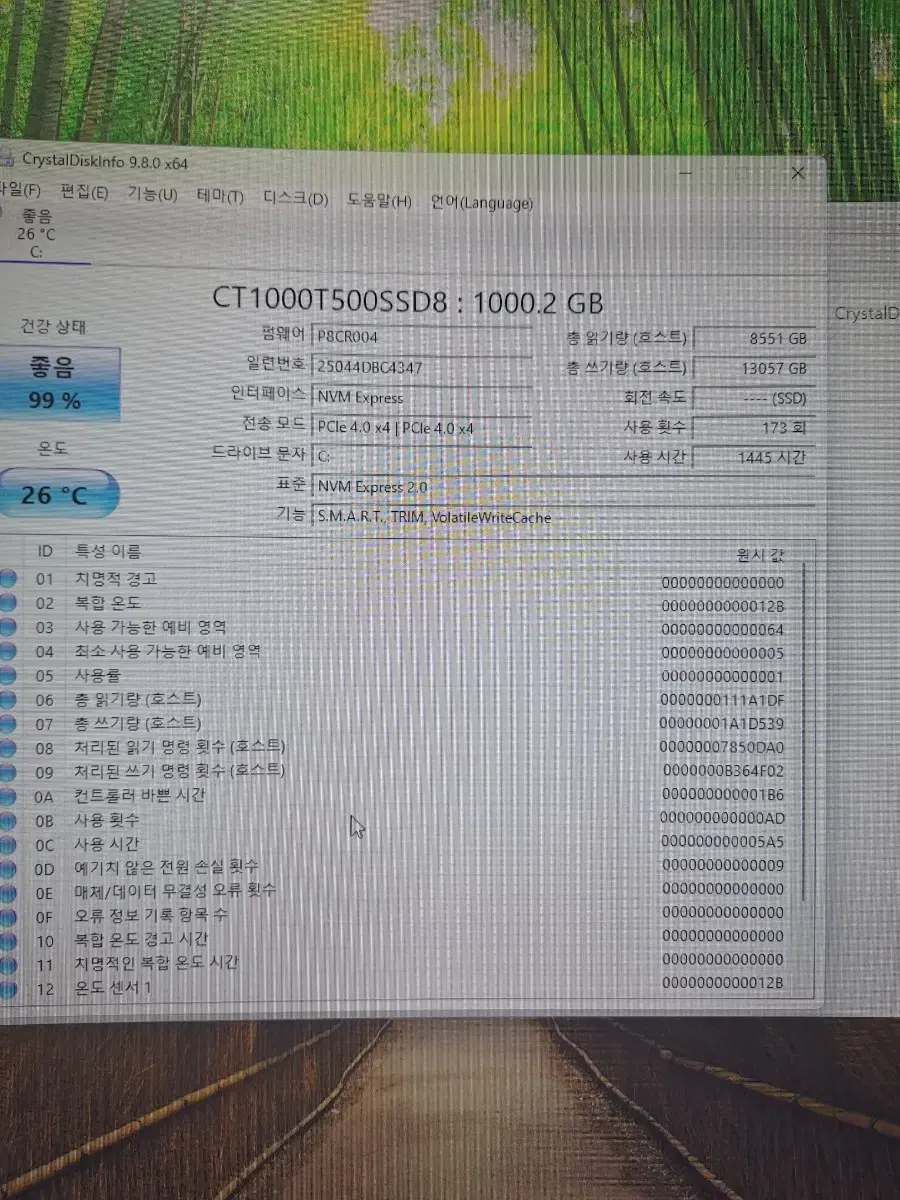Click the blue circle for 컨트롤러 바쁜 시간
The height and width of the screenshot is (1200, 900).
click(8, 796)
